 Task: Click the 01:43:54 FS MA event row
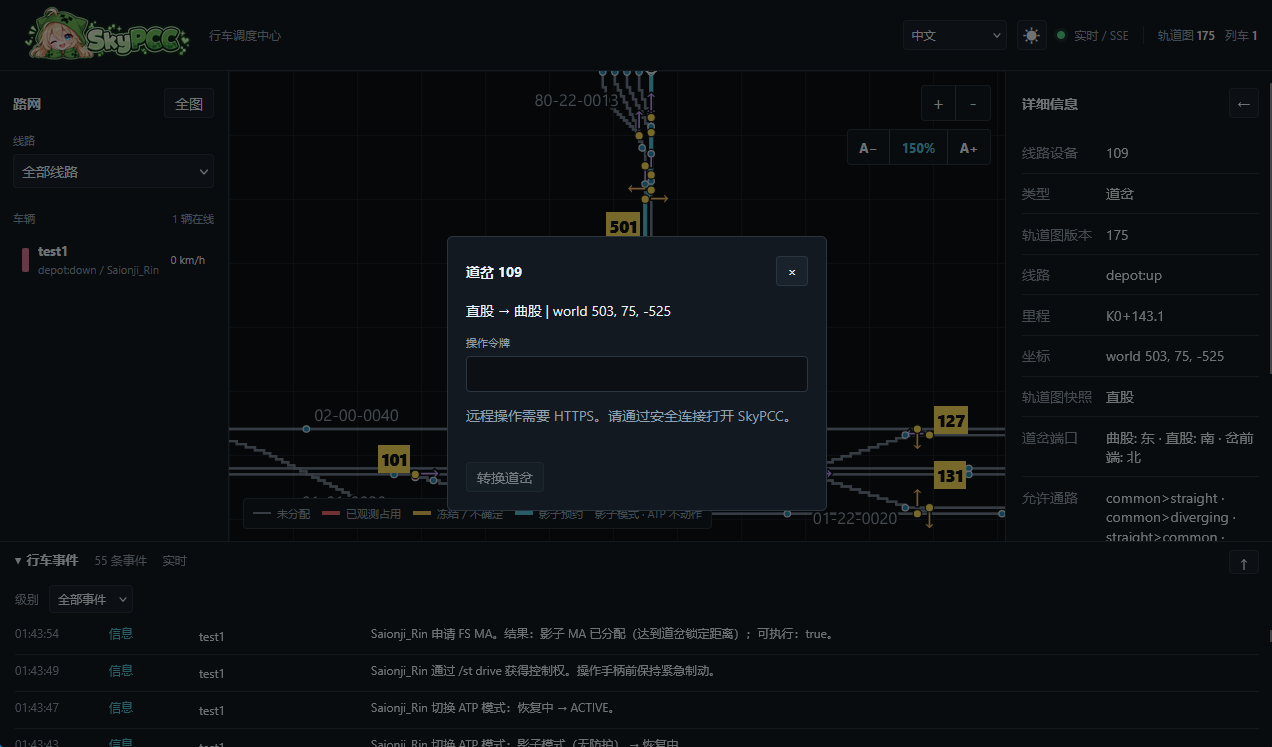[x=636, y=634]
